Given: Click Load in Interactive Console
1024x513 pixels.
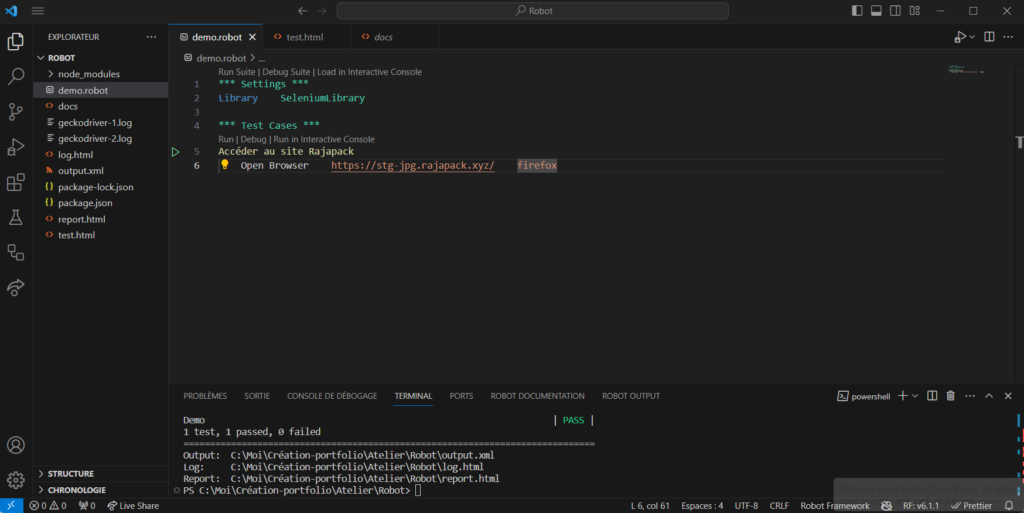Looking at the screenshot, I should click(x=369, y=72).
